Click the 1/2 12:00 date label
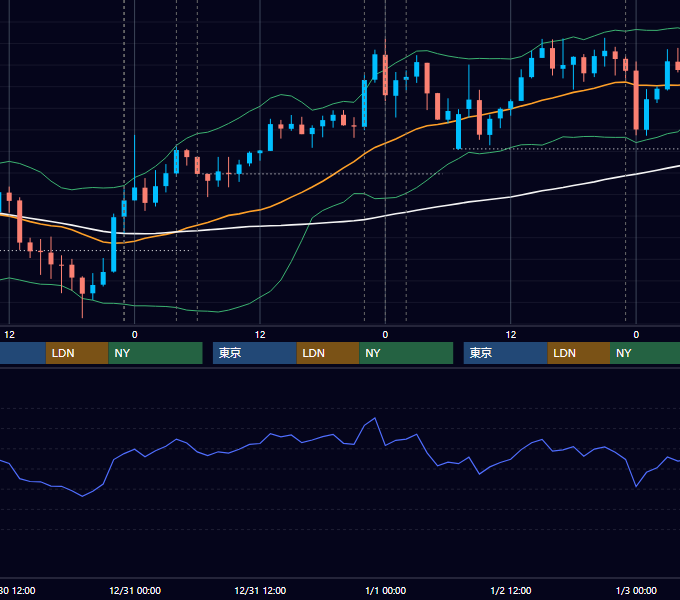This screenshot has width=680, height=600. (x=511, y=590)
